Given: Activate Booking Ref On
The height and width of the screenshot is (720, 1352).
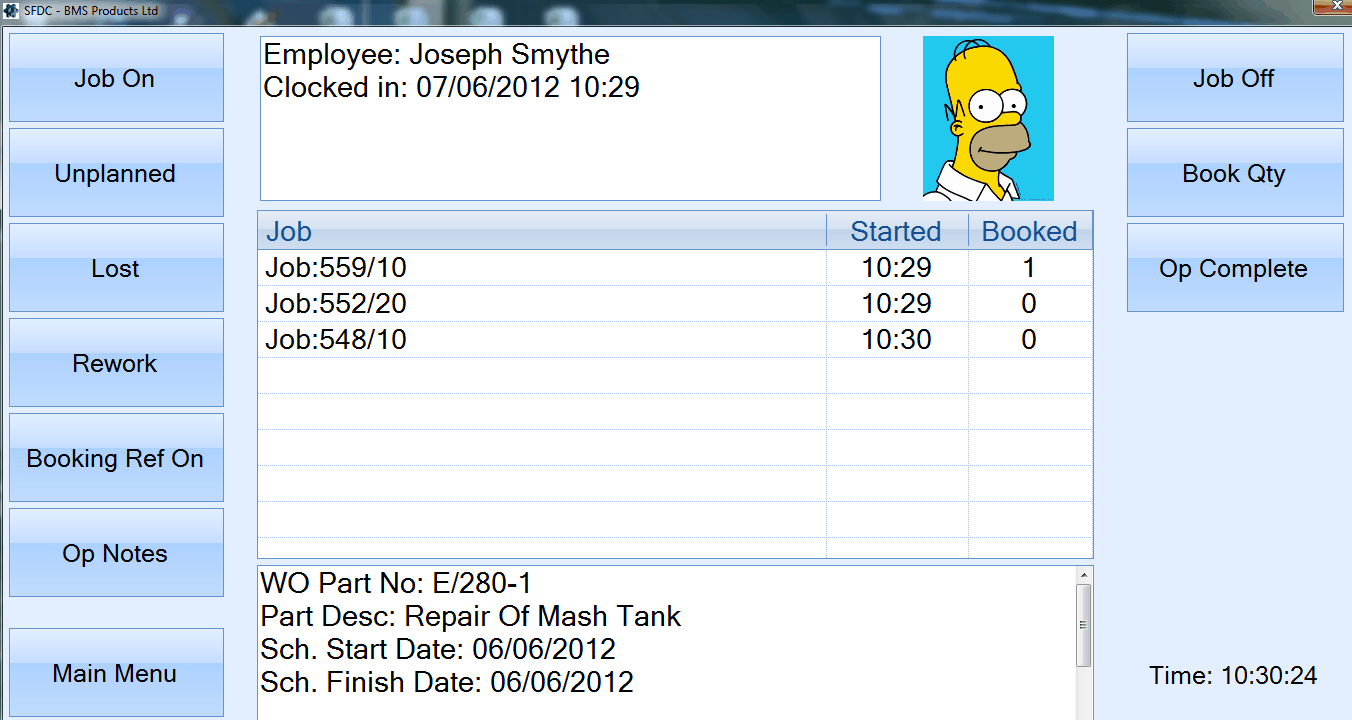Looking at the screenshot, I should pyautogui.click(x=116, y=458).
